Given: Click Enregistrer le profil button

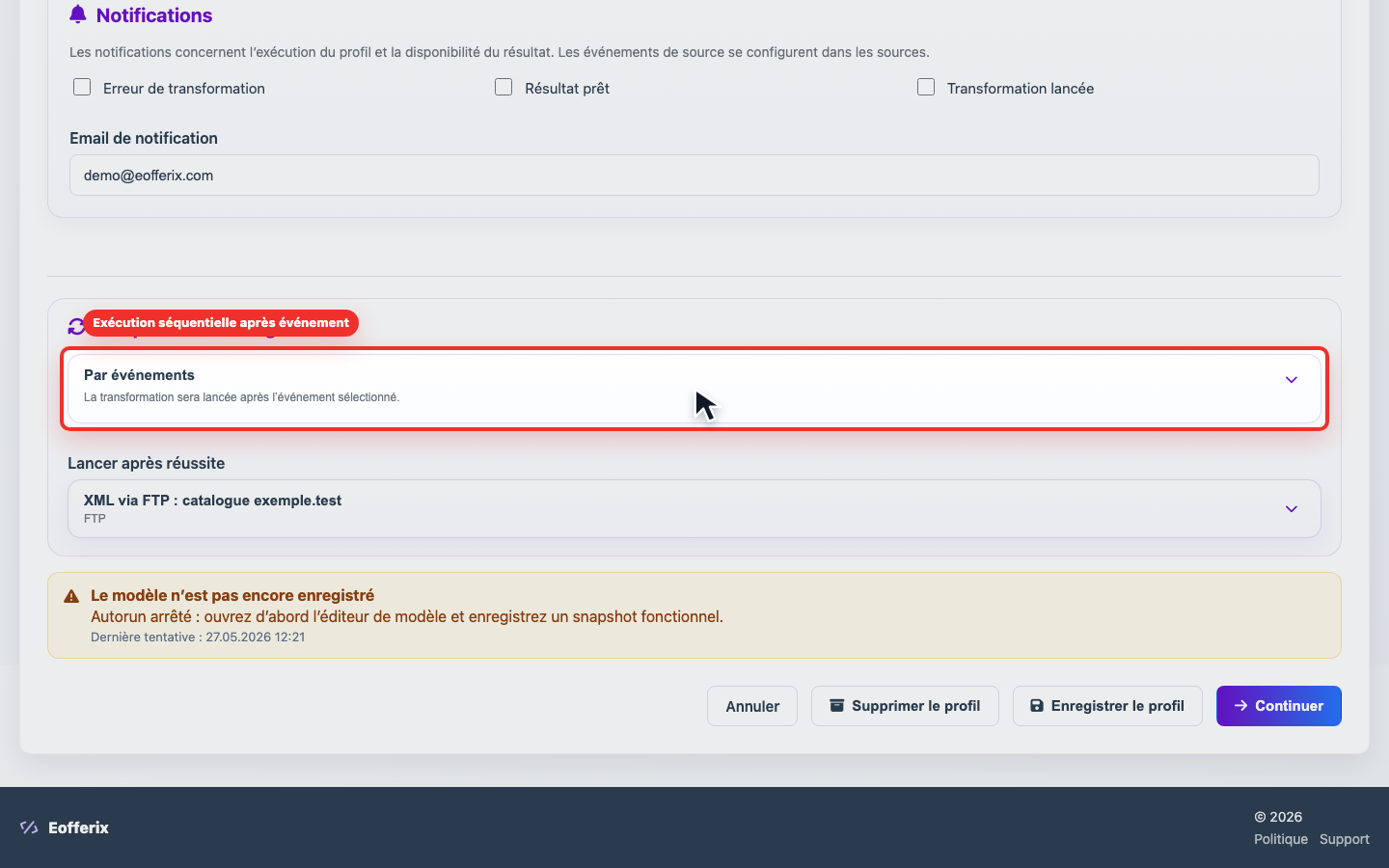Looking at the screenshot, I should pyautogui.click(x=1107, y=706).
